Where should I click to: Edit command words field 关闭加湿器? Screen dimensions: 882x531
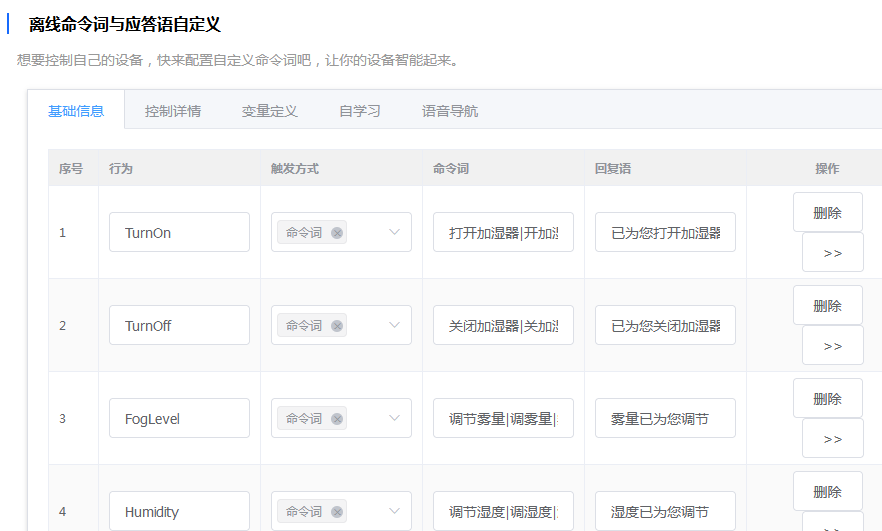click(503, 325)
